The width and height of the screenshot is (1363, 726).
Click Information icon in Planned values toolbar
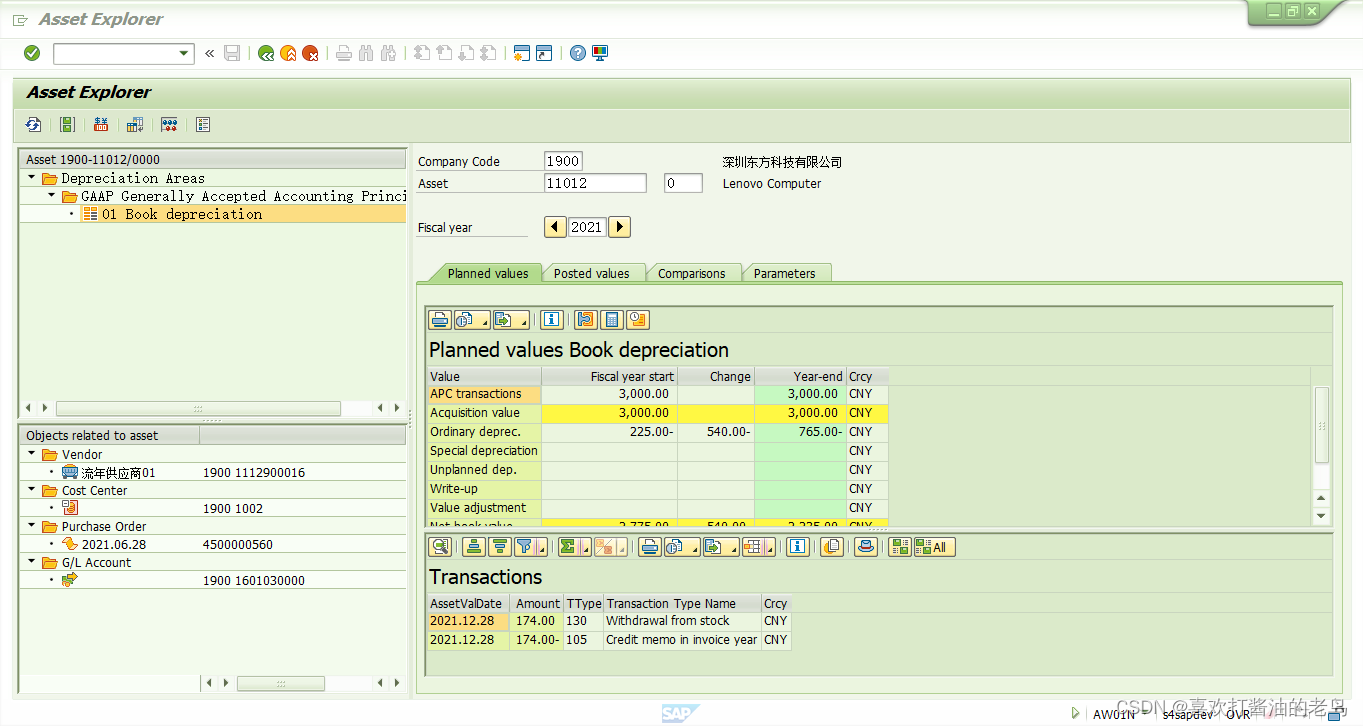pos(551,320)
